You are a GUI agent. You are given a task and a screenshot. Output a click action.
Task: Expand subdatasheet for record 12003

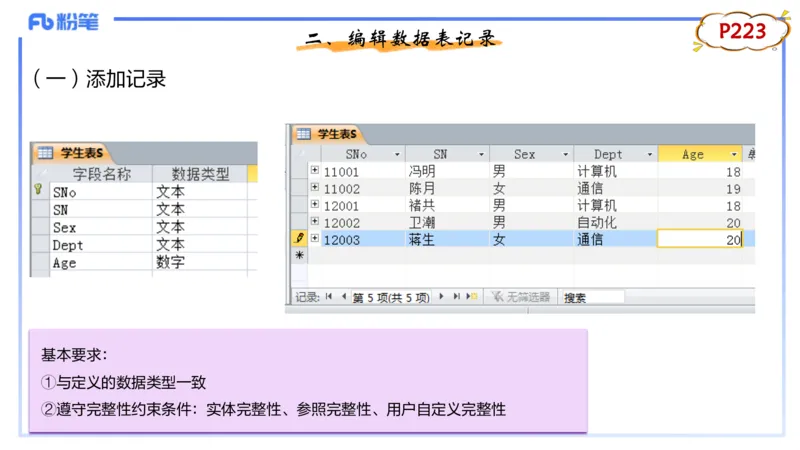[315, 238]
